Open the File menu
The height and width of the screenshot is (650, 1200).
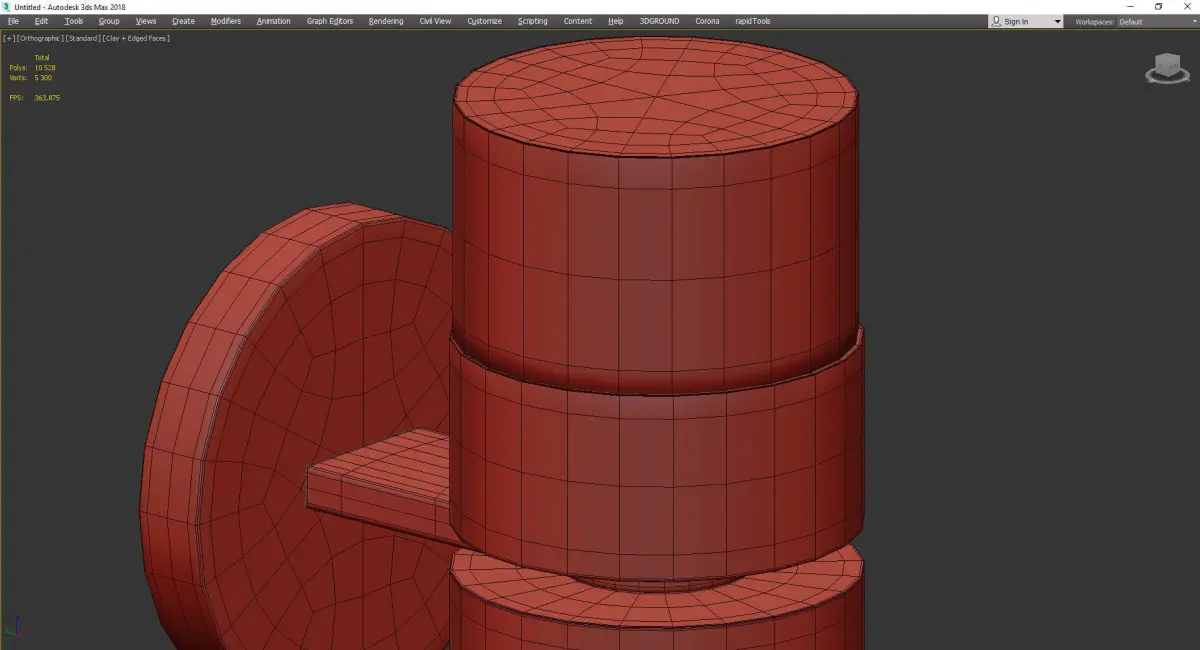coord(13,21)
